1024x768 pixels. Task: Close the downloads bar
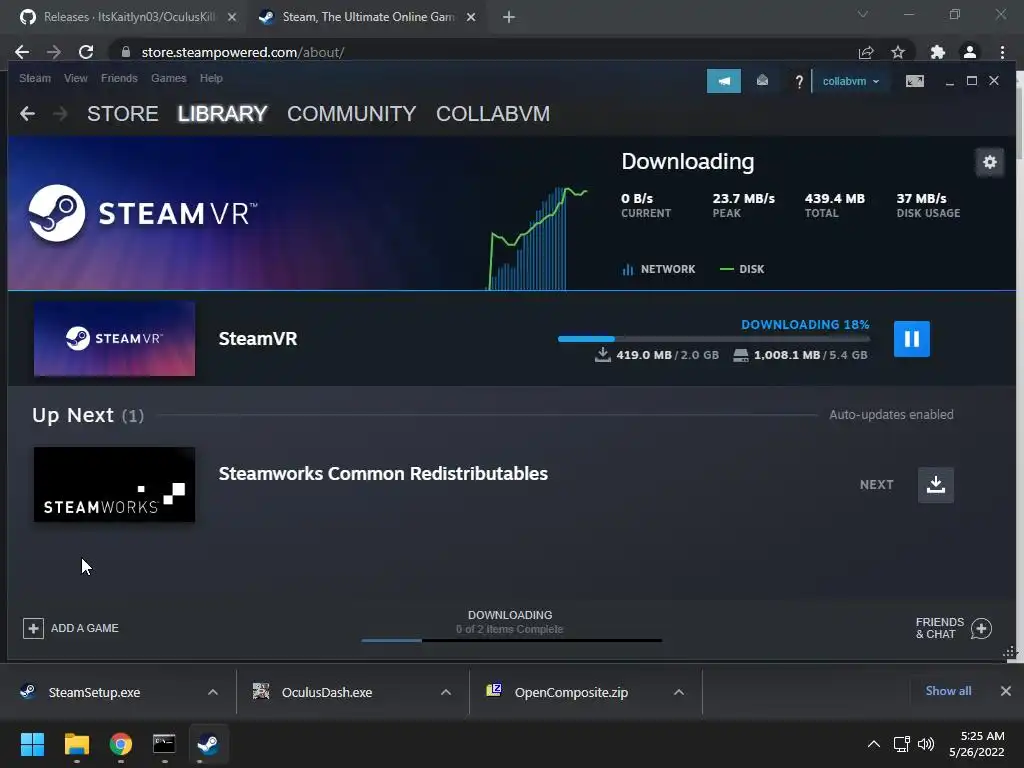click(1006, 691)
